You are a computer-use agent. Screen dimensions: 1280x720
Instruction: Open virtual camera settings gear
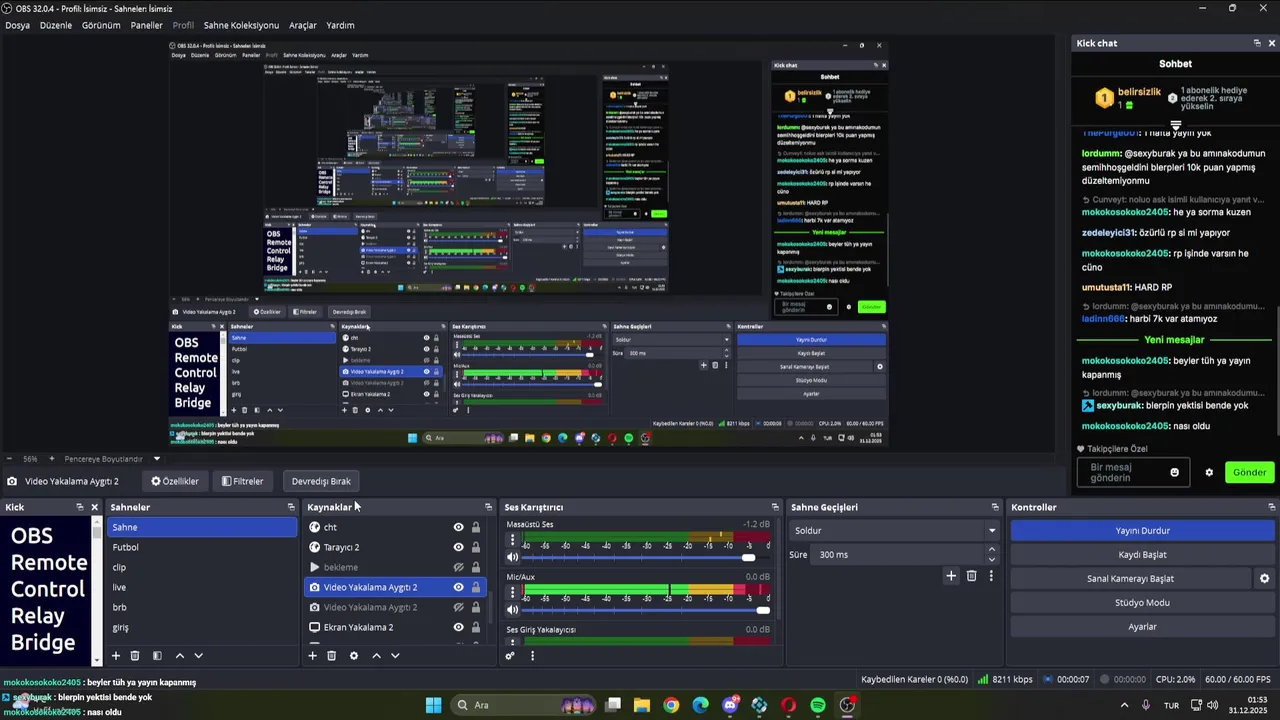[1264, 579]
